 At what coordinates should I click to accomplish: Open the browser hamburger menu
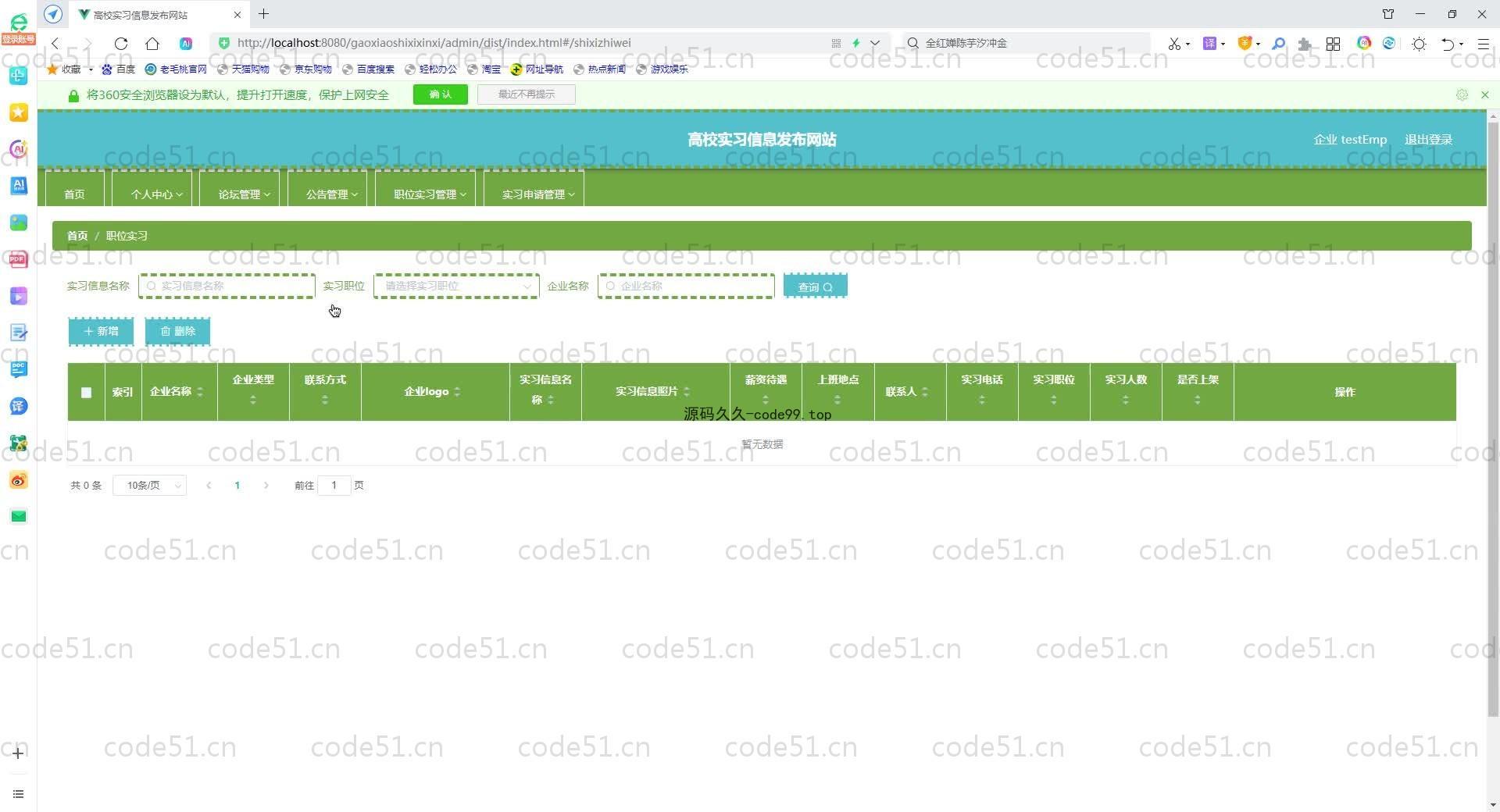(x=1484, y=44)
